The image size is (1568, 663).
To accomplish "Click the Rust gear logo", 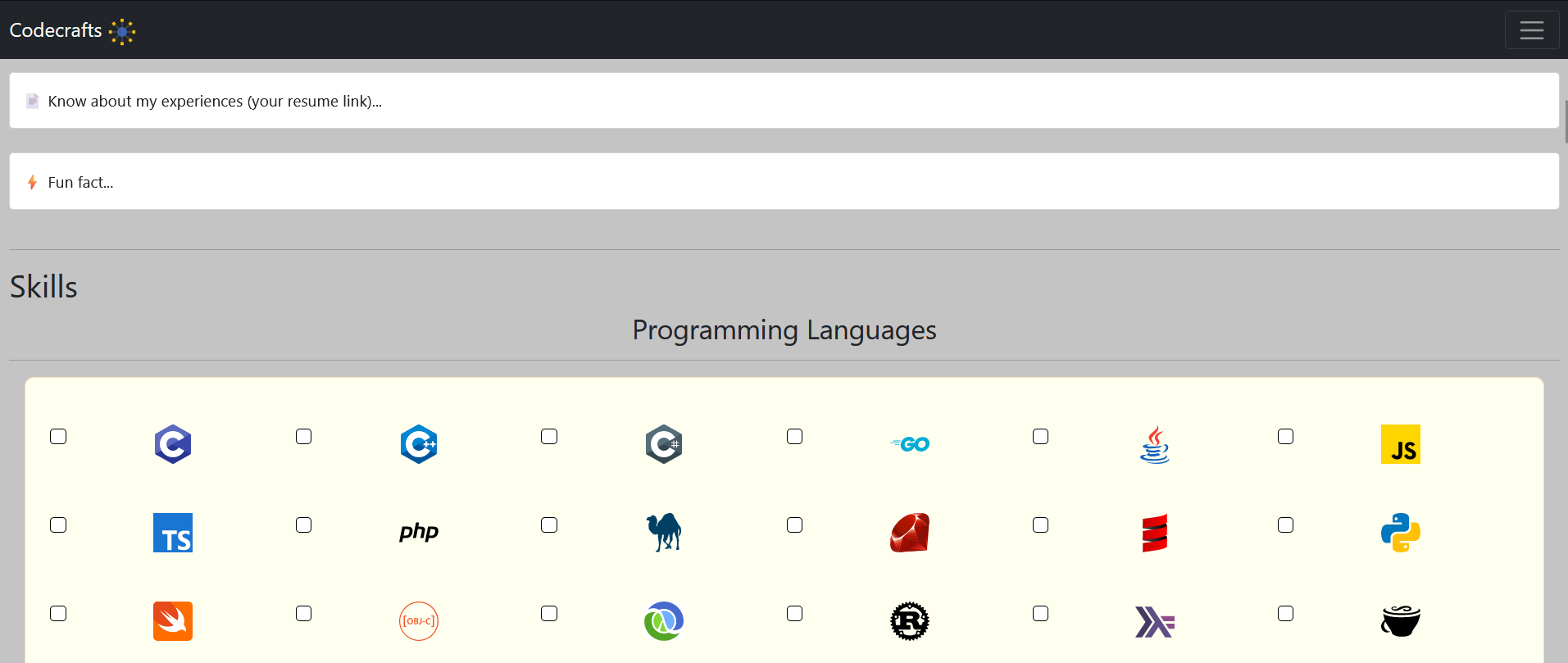I will [x=910, y=621].
